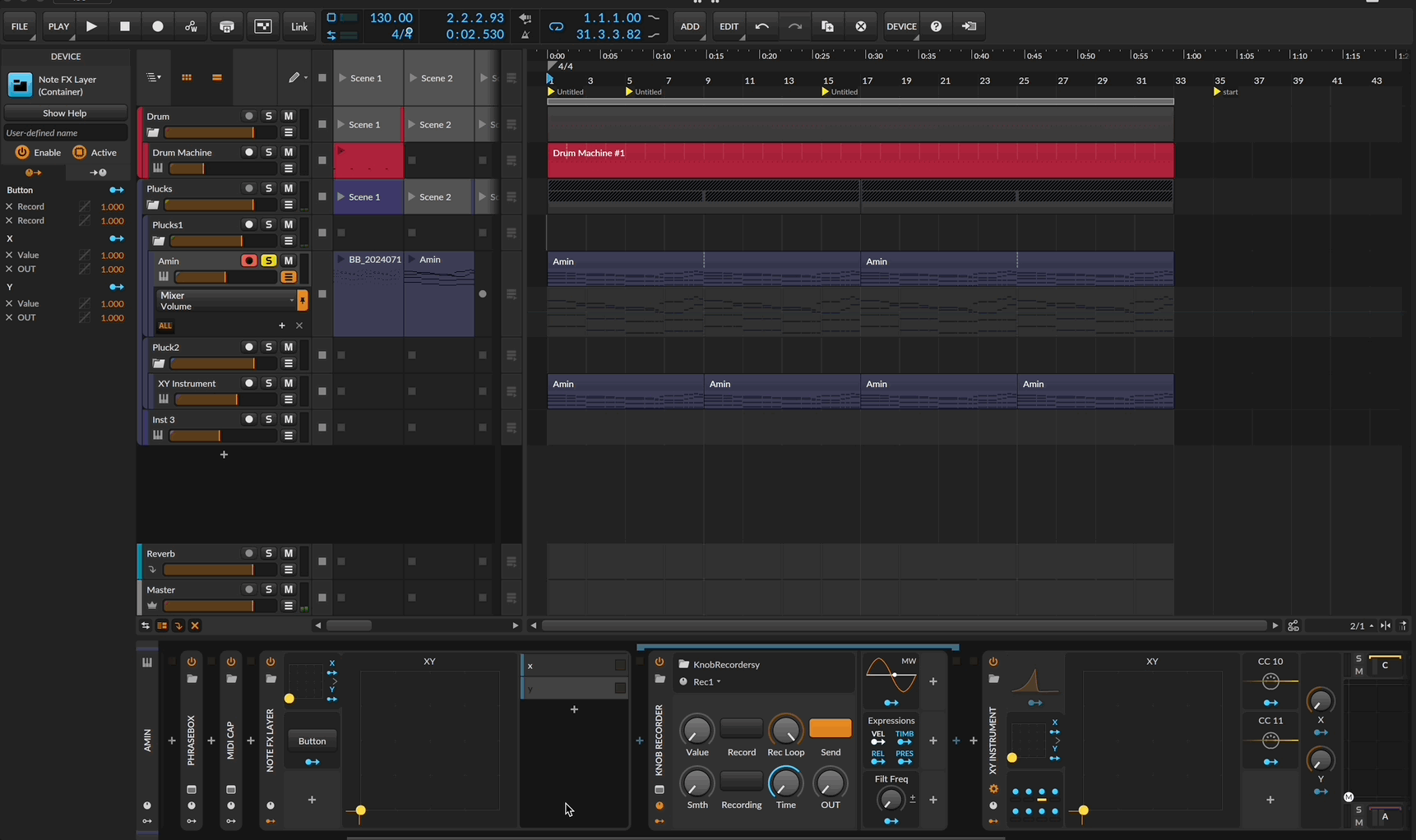Click the orange arranger view icon

coord(217,77)
